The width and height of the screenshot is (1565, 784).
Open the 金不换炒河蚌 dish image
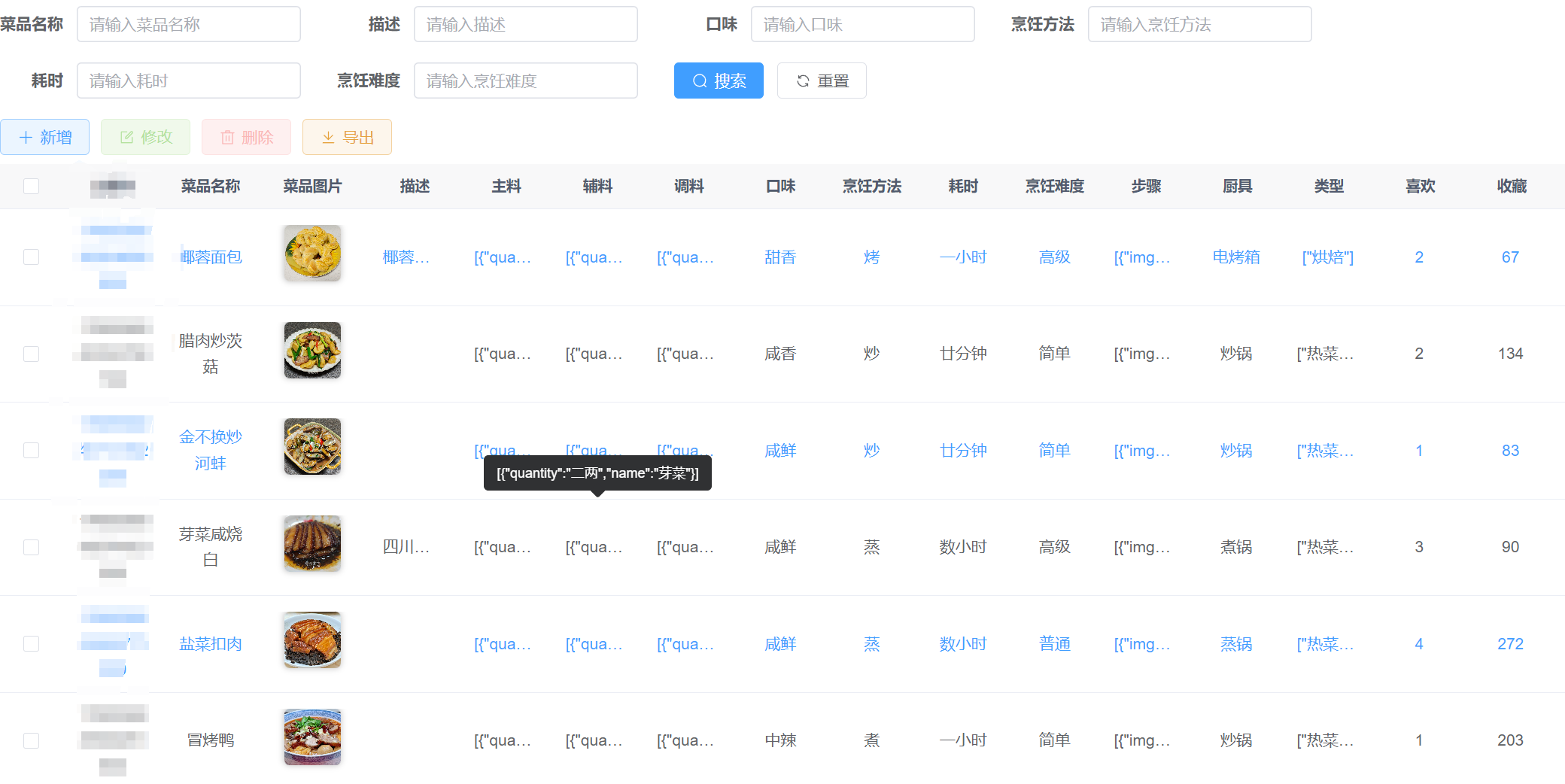[312, 447]
